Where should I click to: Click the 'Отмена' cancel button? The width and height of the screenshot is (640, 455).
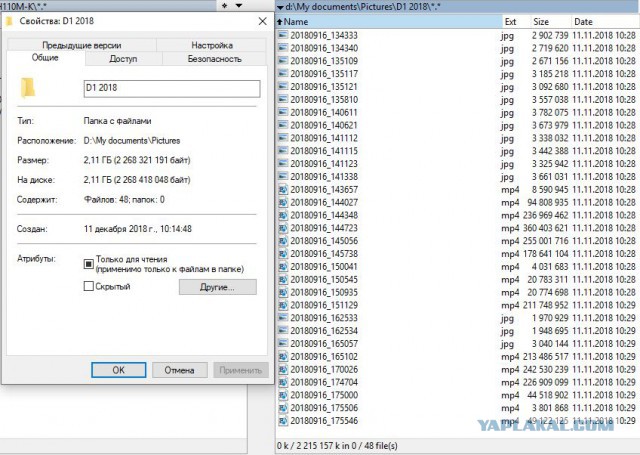[179, 370]
